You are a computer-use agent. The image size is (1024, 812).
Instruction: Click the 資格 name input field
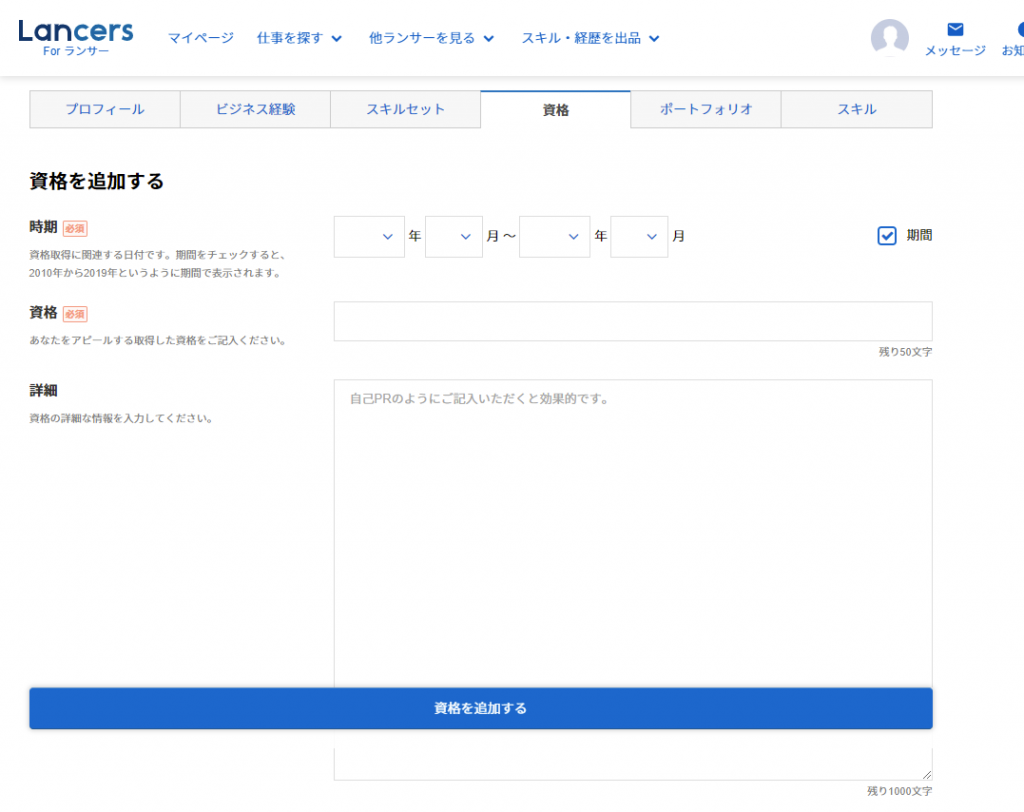[x=632, y=322]
